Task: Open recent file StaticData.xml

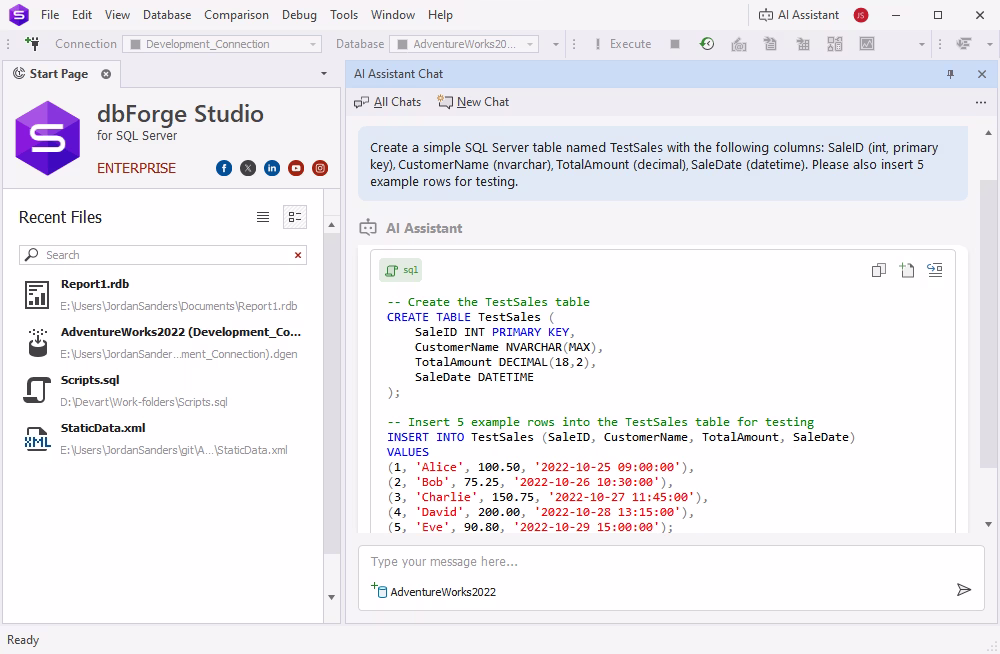Action: (x=163, y=438)
